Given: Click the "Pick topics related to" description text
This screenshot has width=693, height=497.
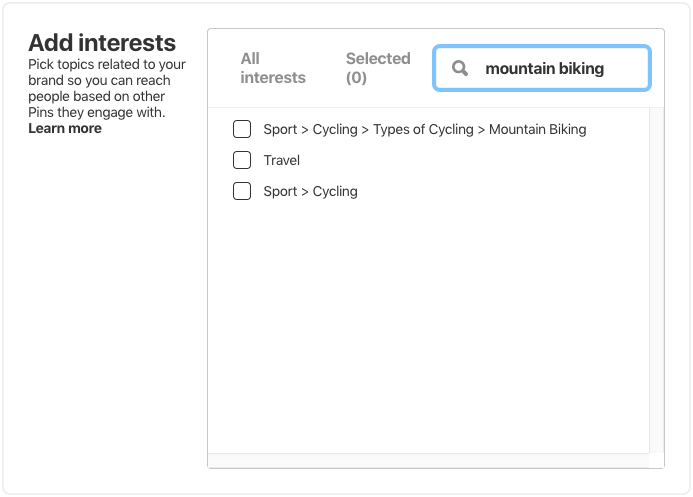Looking at the screenshot, I should [107, 64].
